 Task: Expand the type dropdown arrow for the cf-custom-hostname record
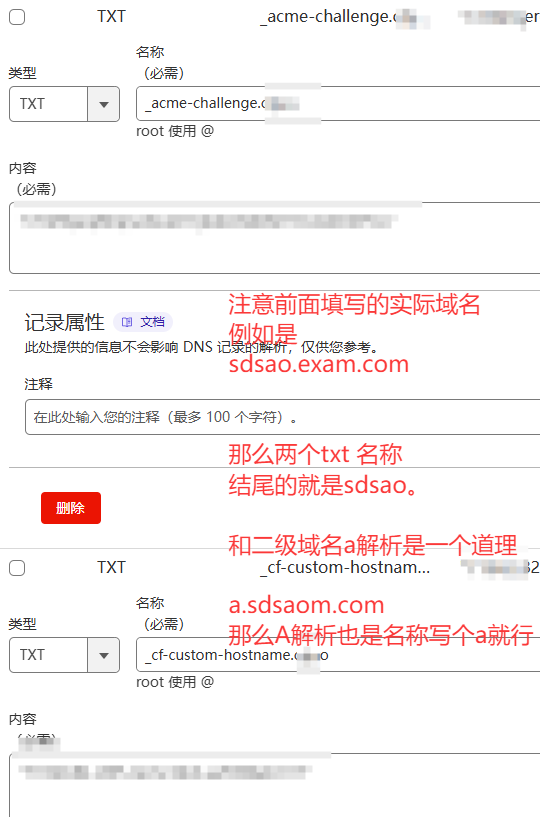(104, 655)
